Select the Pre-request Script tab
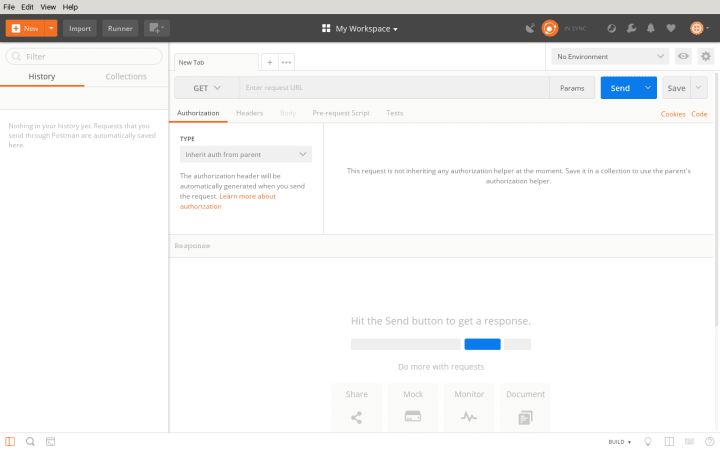This screenshot has width=720, height=450. [341, 113]
